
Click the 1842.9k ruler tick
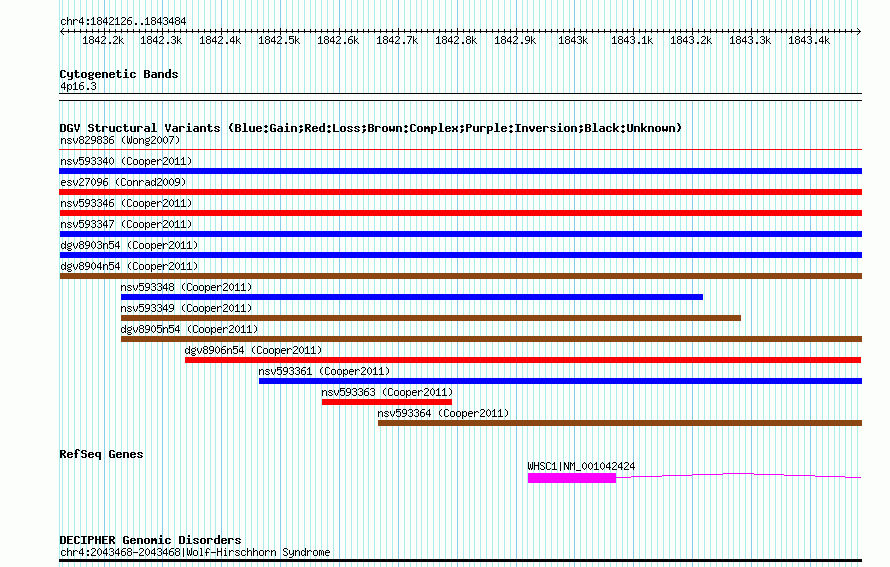pos(515,40)
